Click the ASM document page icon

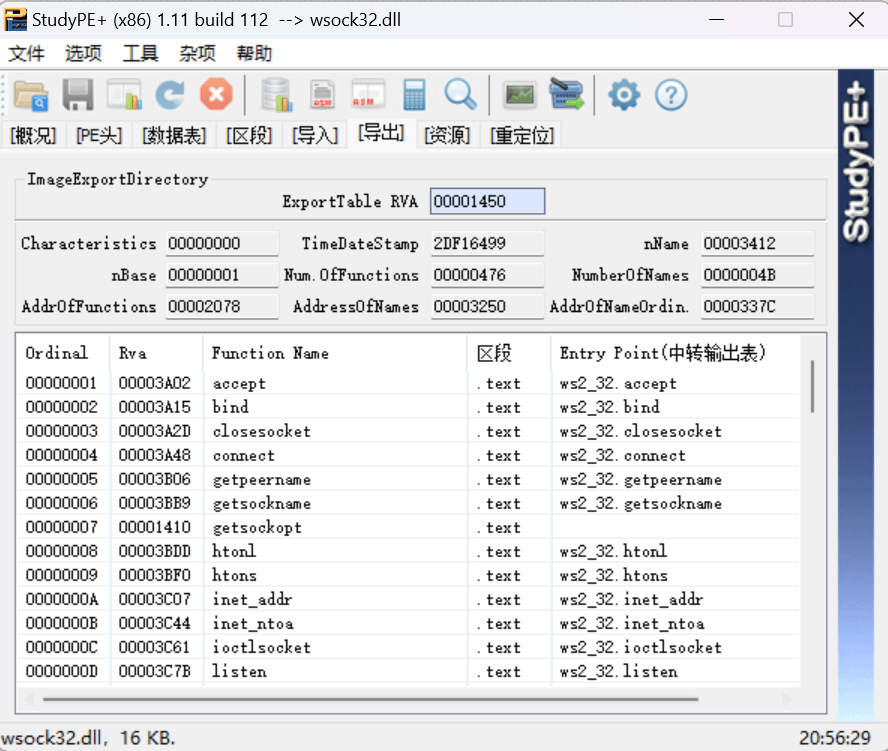[x=322, y=95]
